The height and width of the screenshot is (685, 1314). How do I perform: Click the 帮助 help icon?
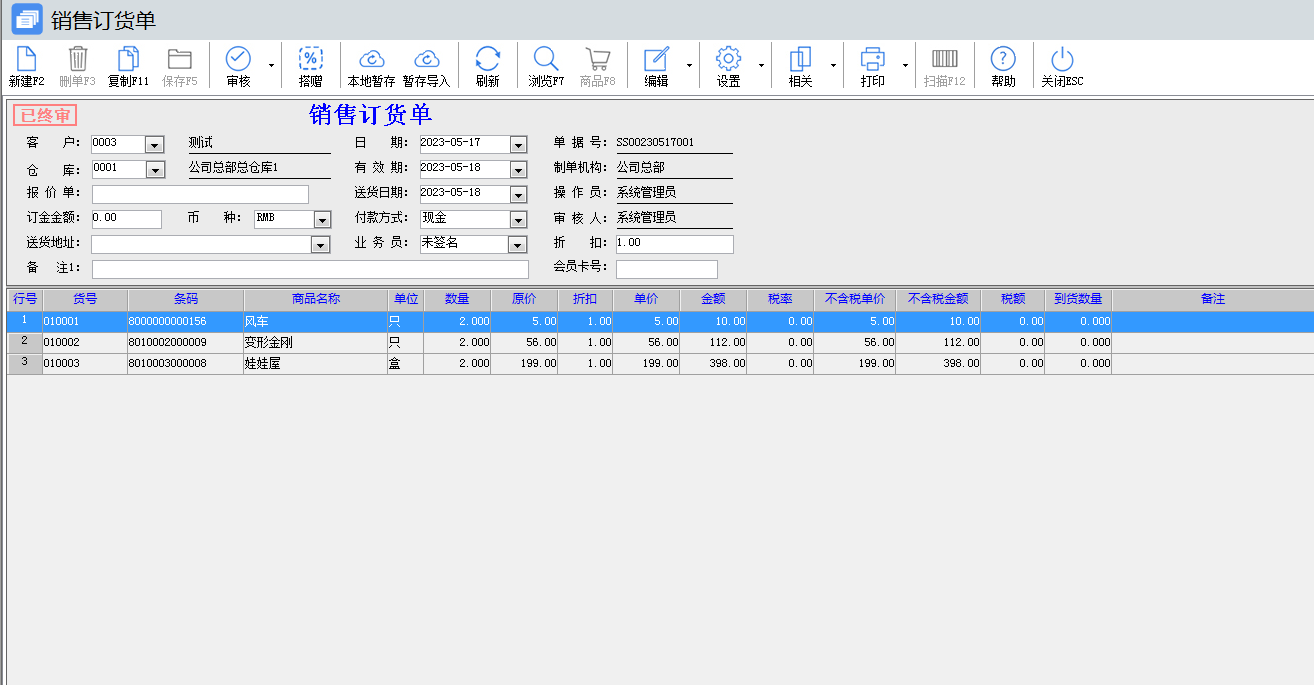tap(1002, 60)
